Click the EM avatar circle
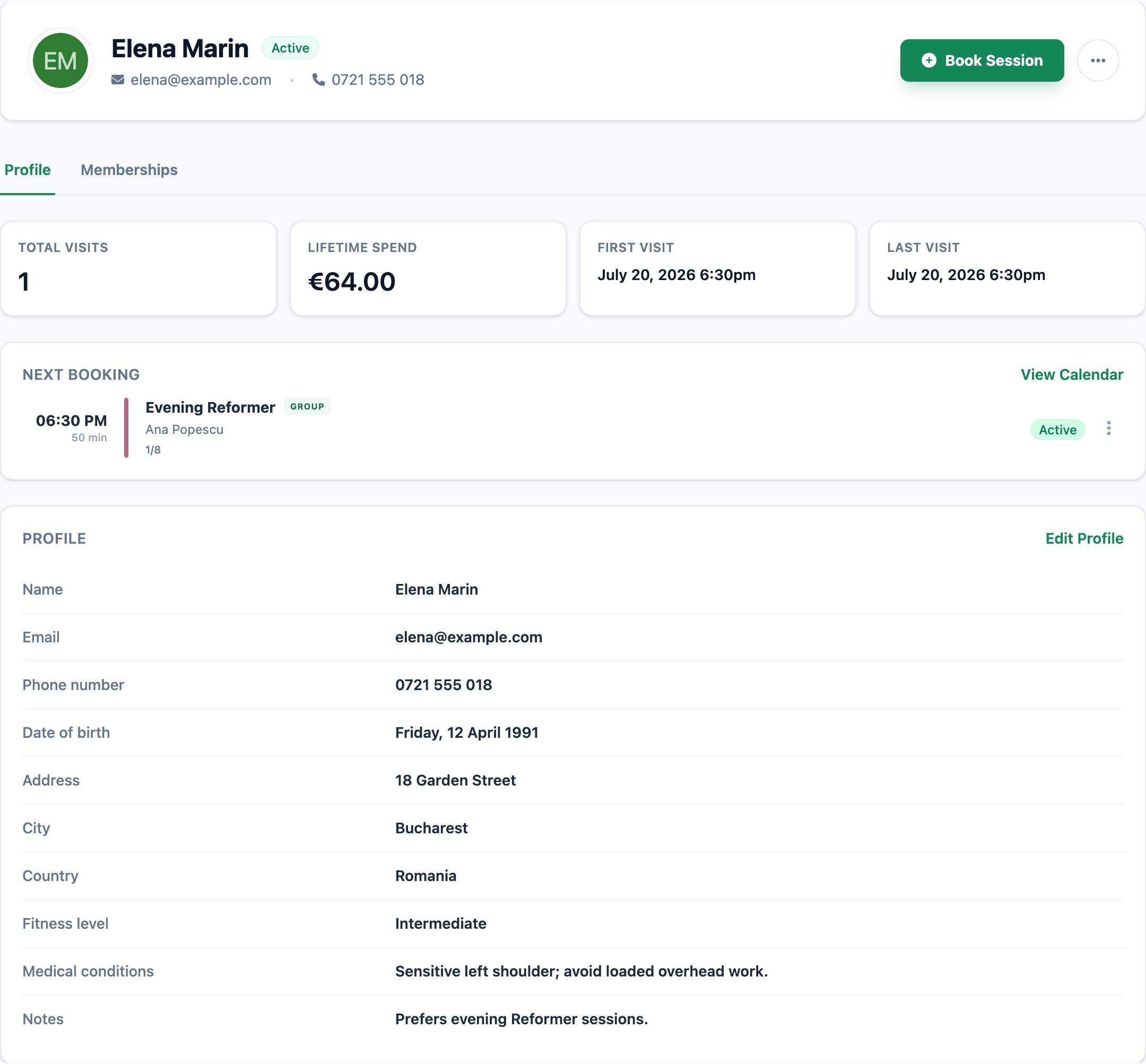Viewport: 1146px width, 1064px height. coord(60,60)
